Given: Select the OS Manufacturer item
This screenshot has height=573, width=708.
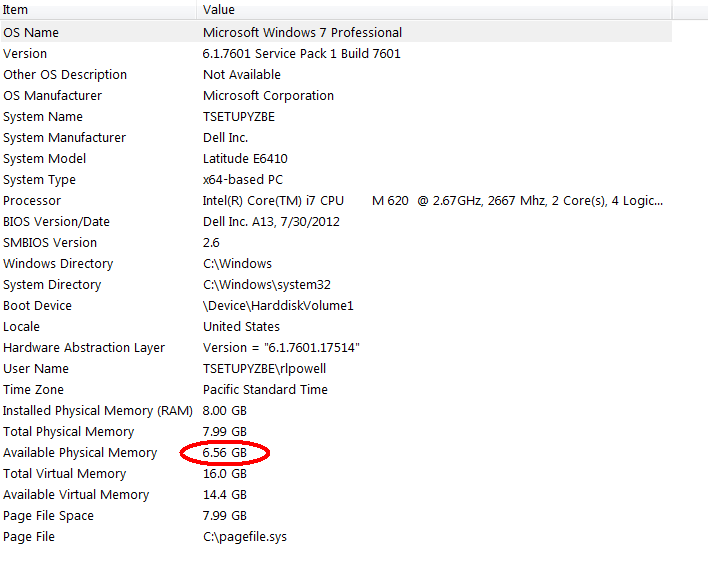Looking at the screenshot, I should 52,96.
